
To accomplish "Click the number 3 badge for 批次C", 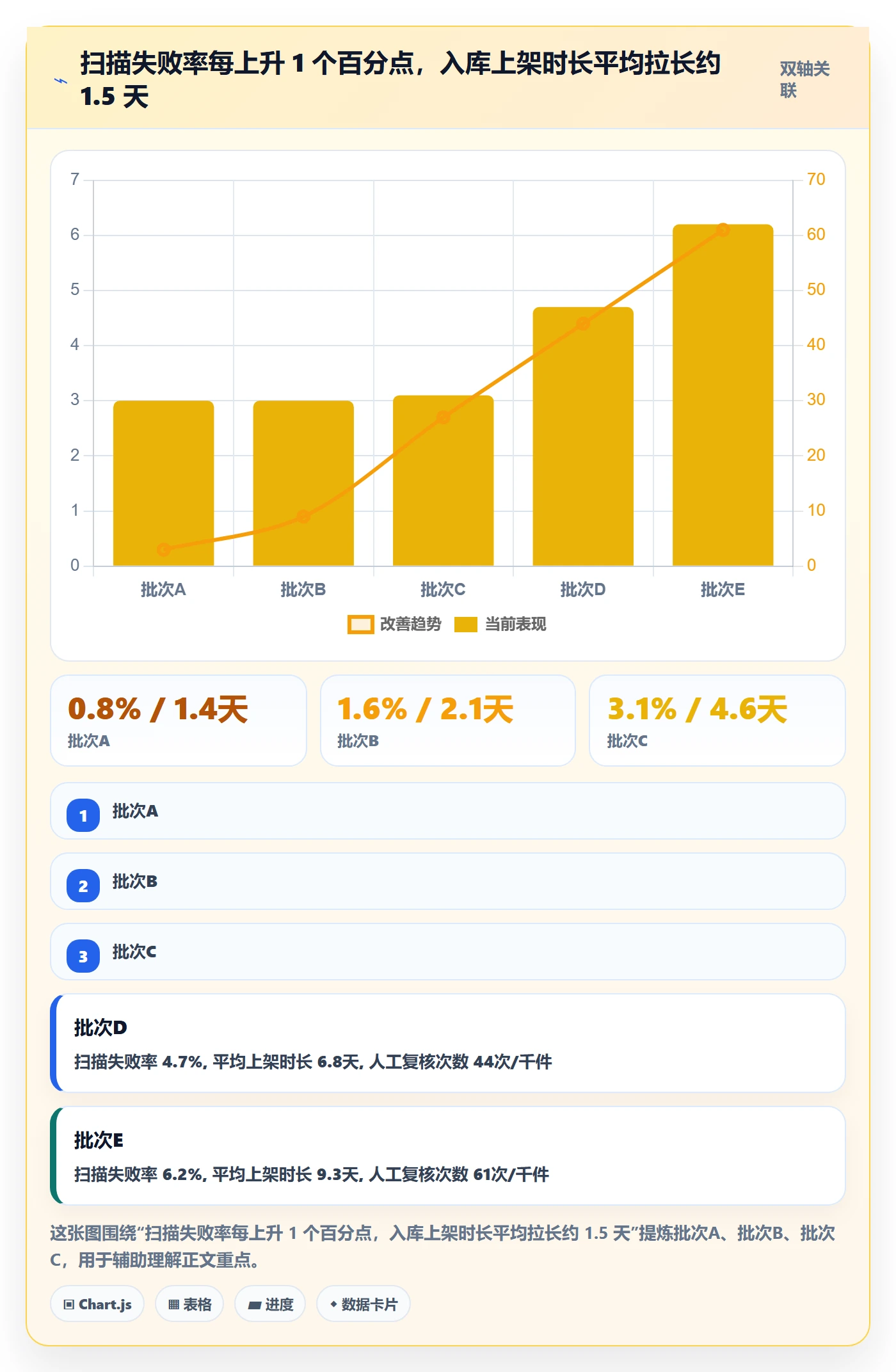I will pyautogui.click(x=83, y=956).
